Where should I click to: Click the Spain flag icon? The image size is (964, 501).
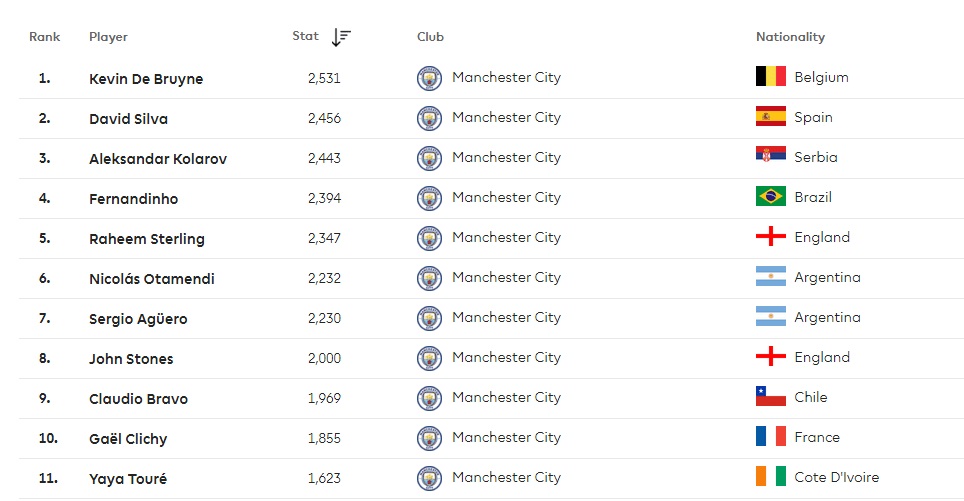coord(770,117)
